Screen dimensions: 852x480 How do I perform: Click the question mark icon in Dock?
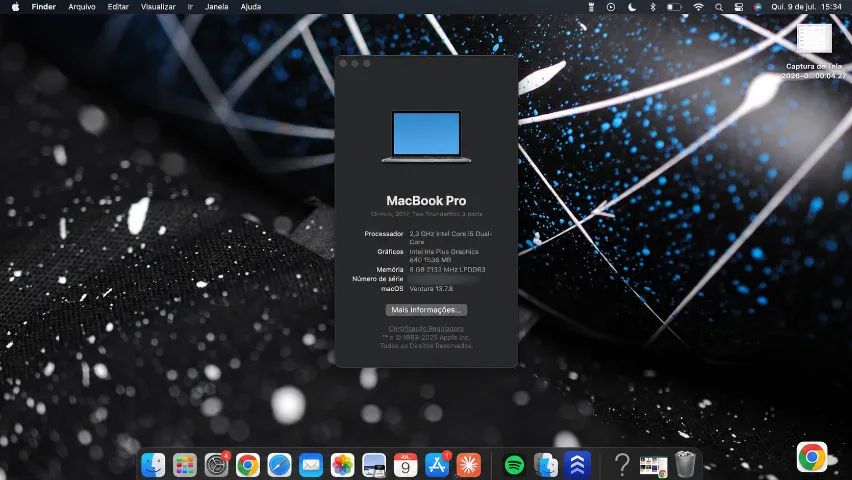(622, 465)
